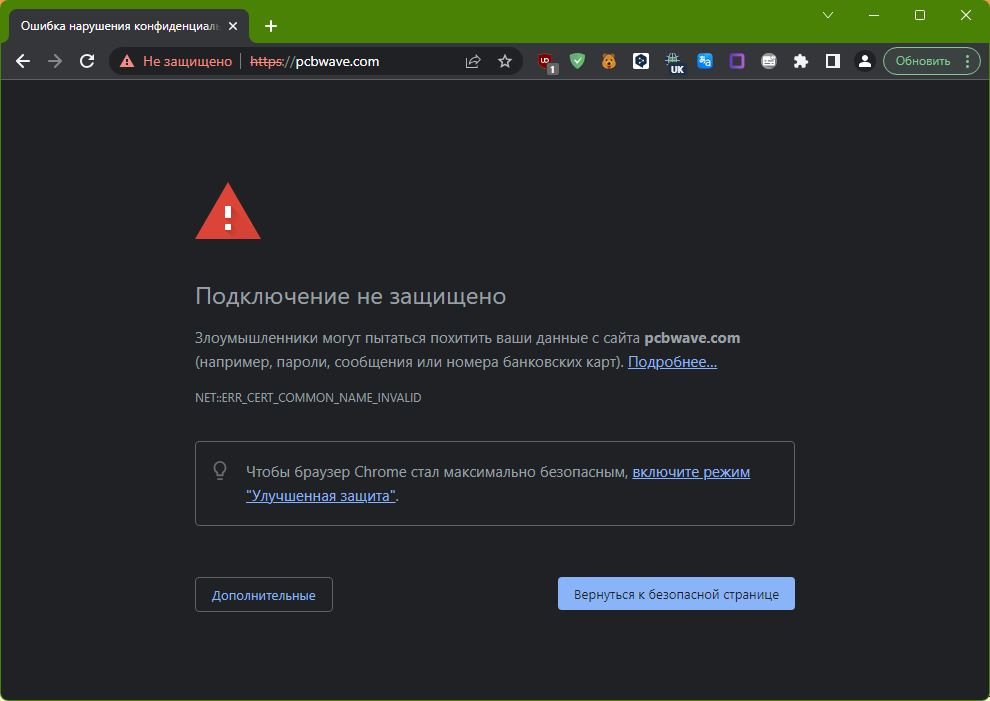The image size is (990, 701).
Task: Click the 'Не защищено' security warning indicator
Action: pyautogui.click(x=176, y=61)
